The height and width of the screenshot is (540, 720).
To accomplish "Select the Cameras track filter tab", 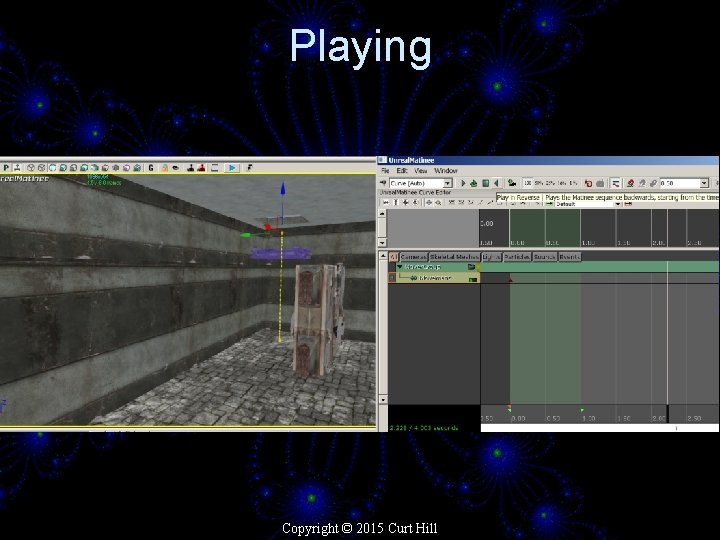I will (414, 257).
